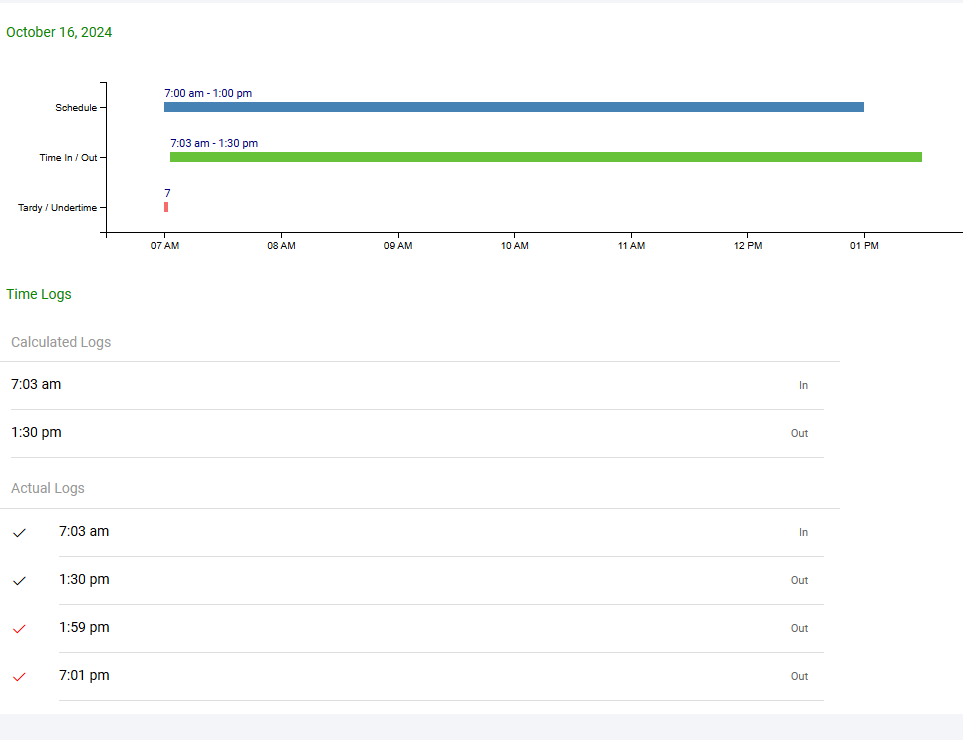Click the Out label on the 7:01 pm row
This screenshot has width=963, height=740.
click(799, 676)
